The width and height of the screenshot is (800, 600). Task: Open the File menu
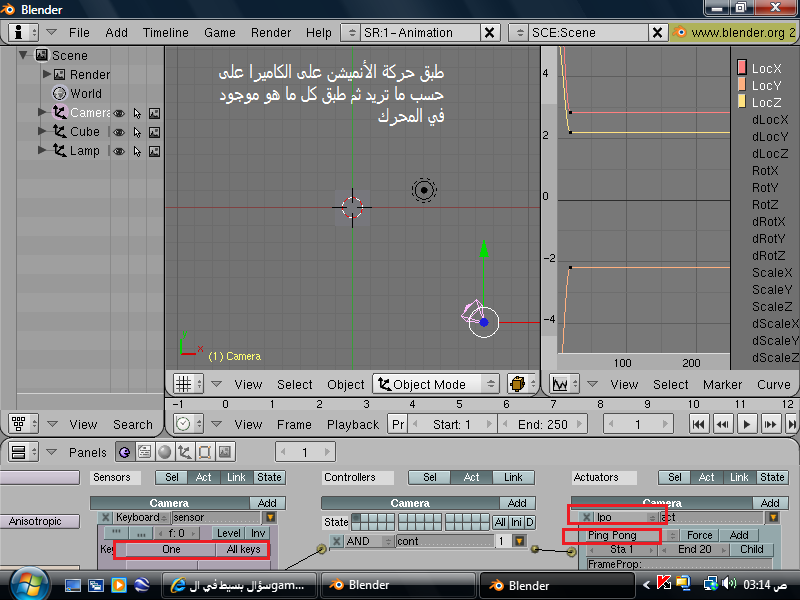click(x=79, y=33)
